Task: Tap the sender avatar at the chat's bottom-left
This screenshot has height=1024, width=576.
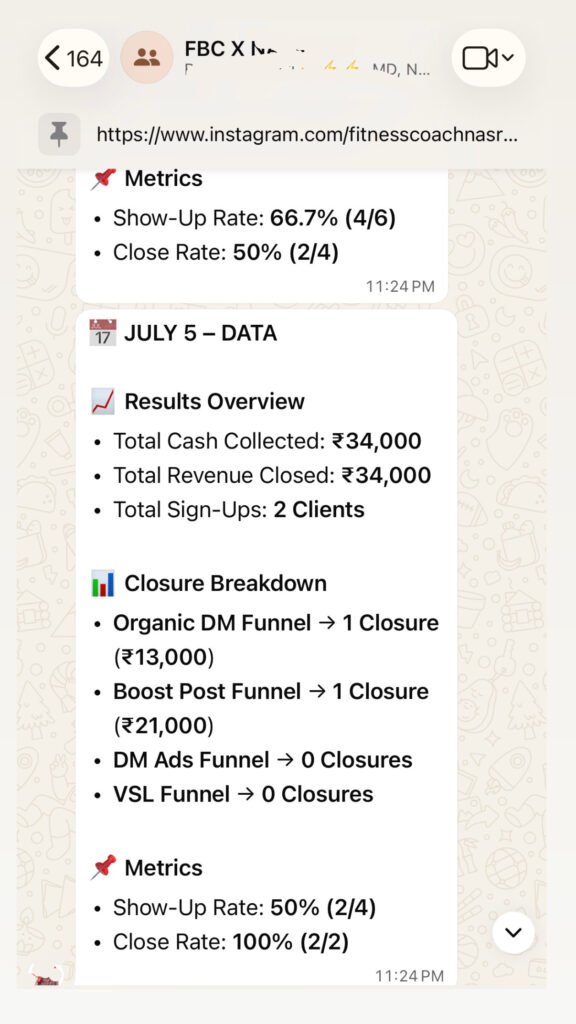Action: [46, 975]
